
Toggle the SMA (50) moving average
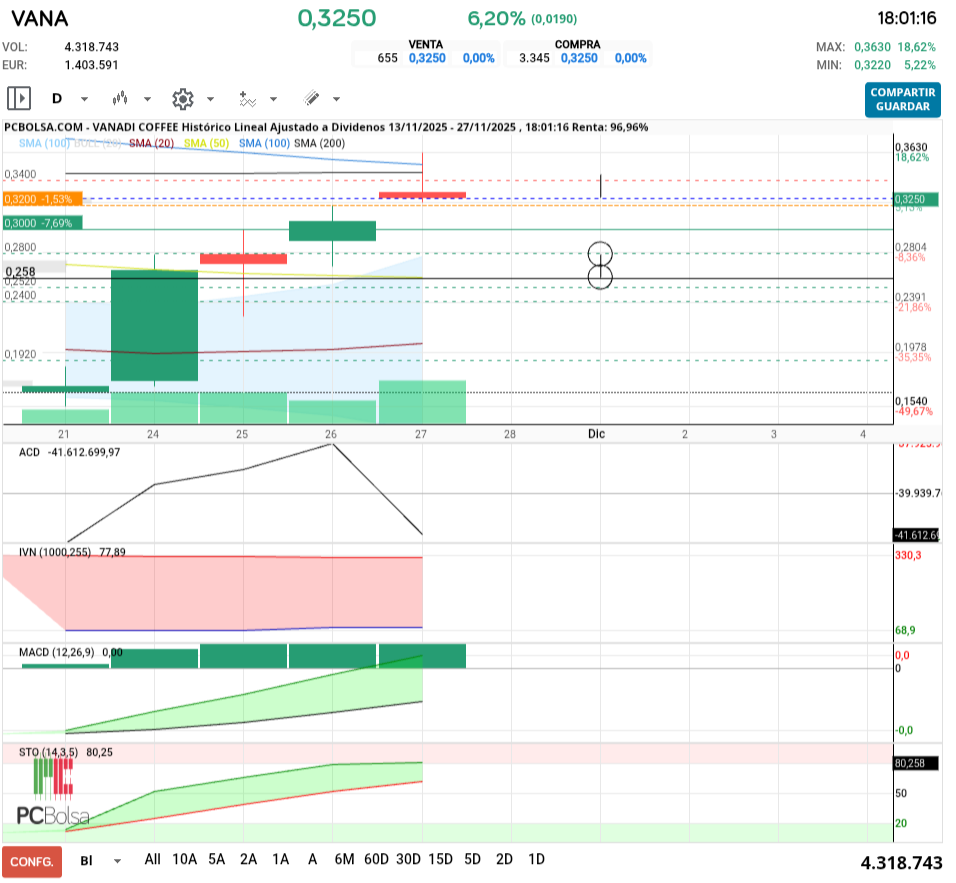207,144
